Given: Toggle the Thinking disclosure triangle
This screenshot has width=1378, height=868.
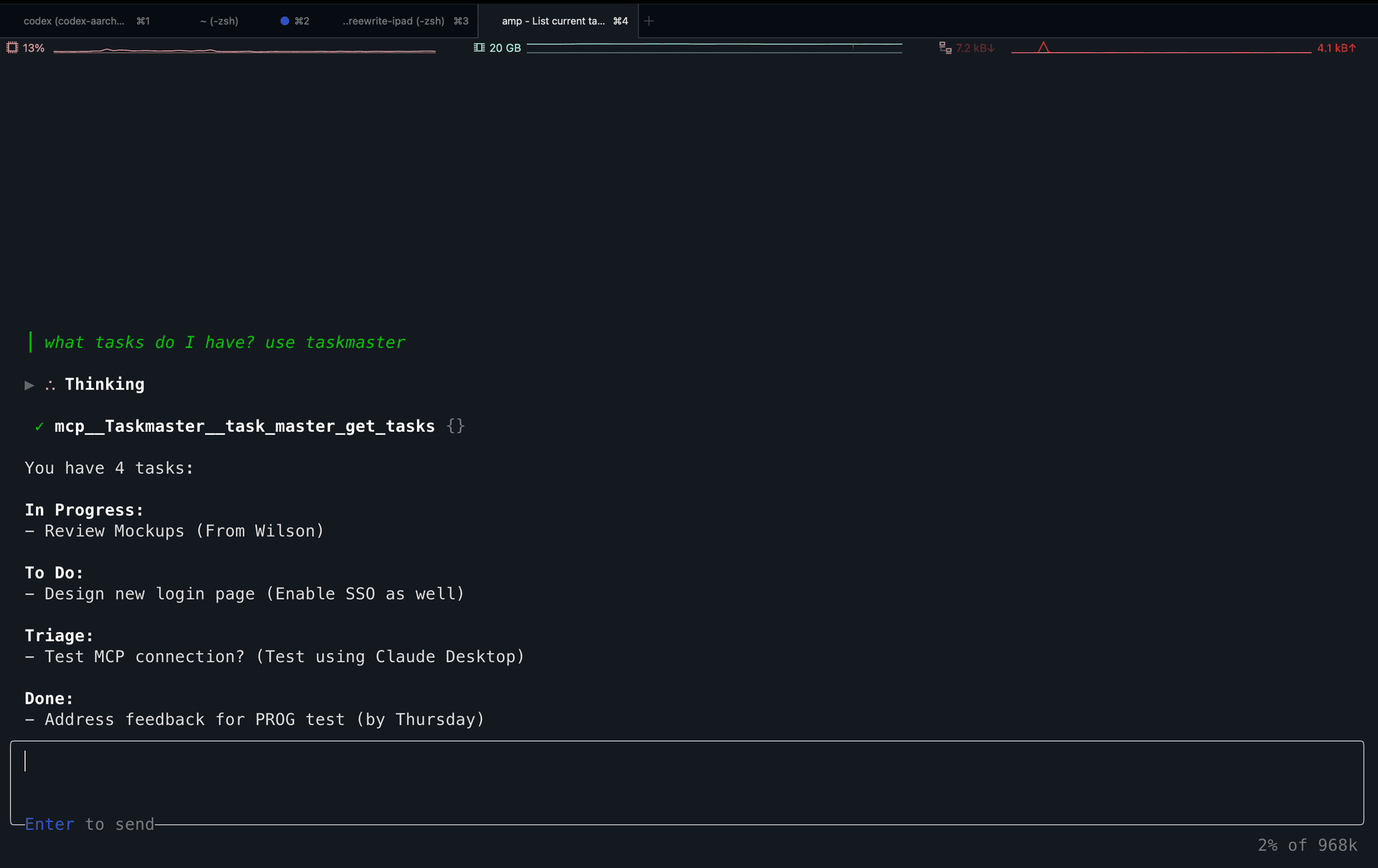Looking at the screenshot, I should 29,385.
